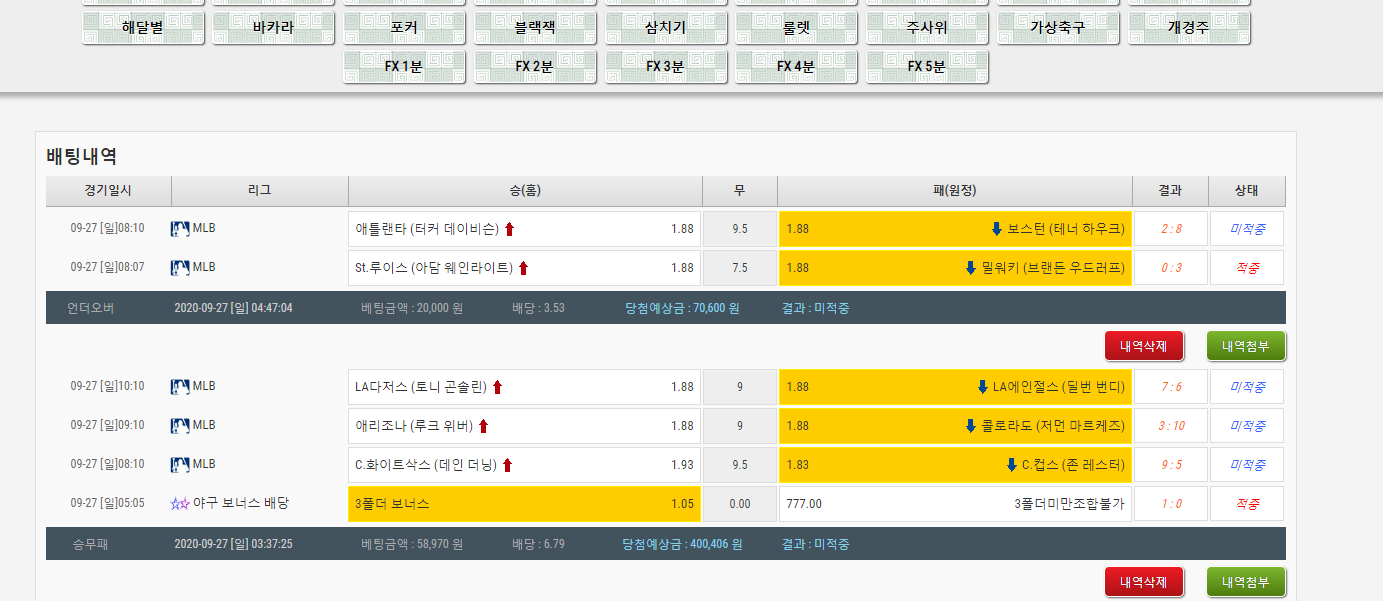Open the 룰렛 game menu
Screen dimensions: 1383x601
point(796,28)
